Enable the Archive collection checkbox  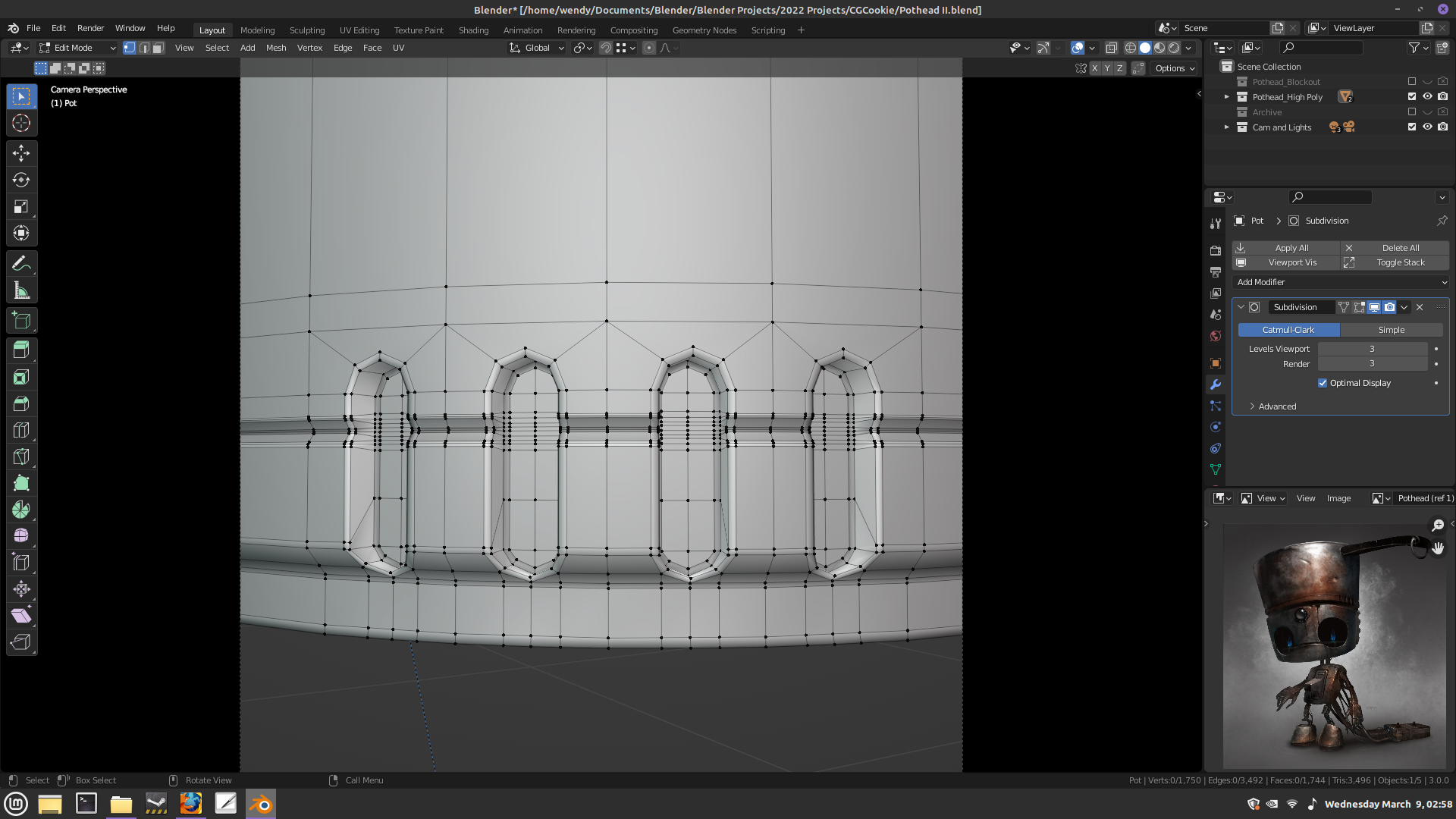point(1411,111)
